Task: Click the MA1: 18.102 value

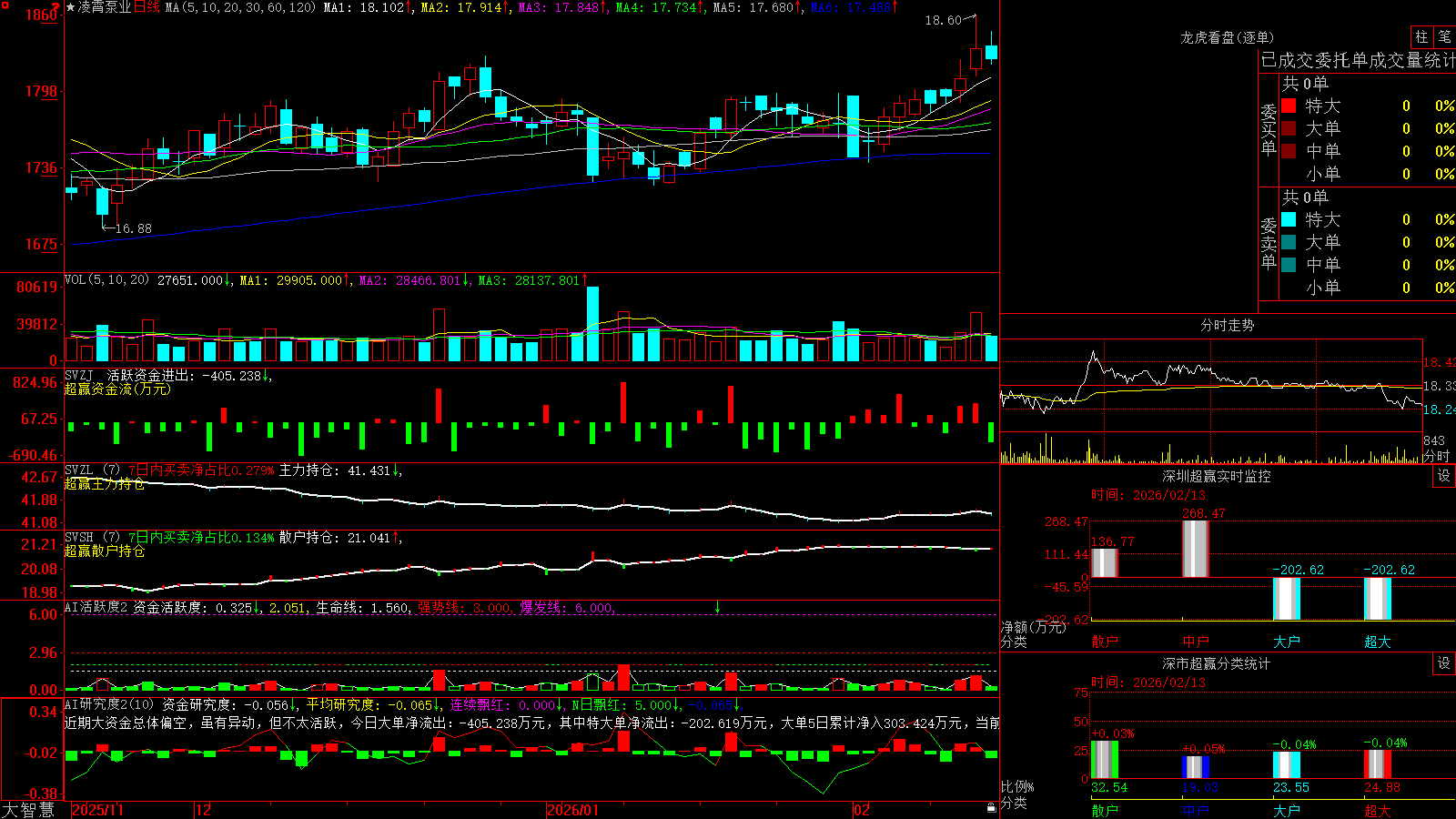Action: 364,7
